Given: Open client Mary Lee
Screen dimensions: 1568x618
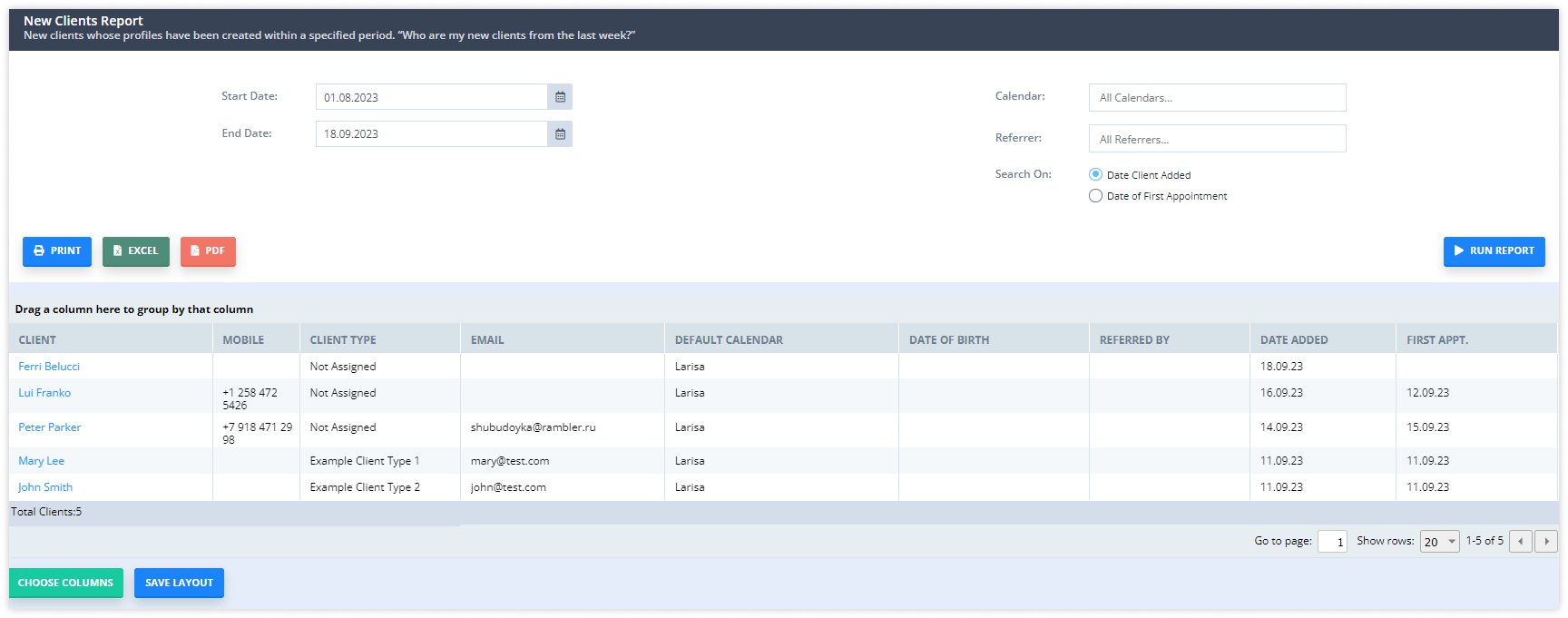Looking at the screenshot, I should point(41,461).
